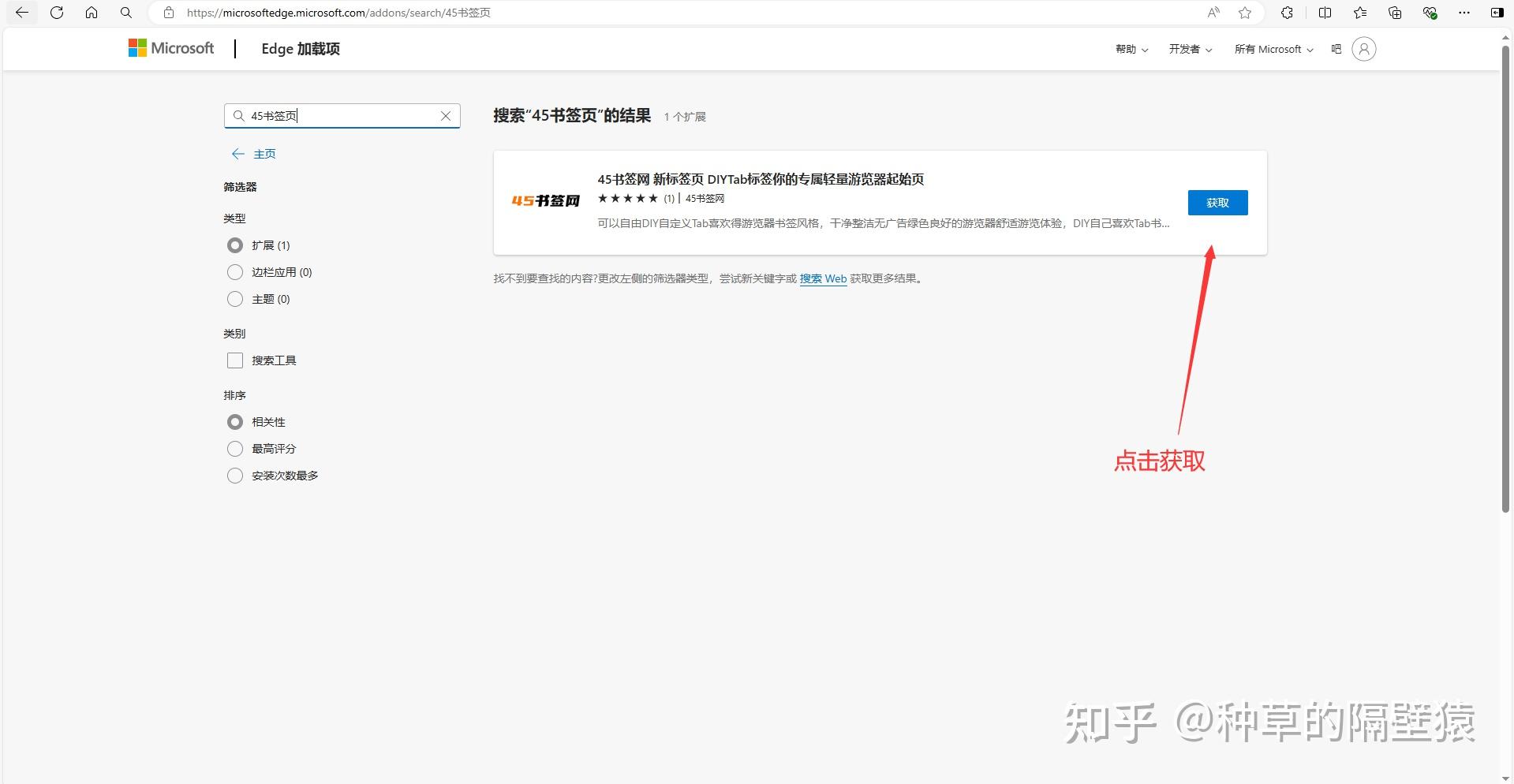The image size is (1514, 784).
Task: Add page to favorites star icon
Action: (x=1245, y=13)
